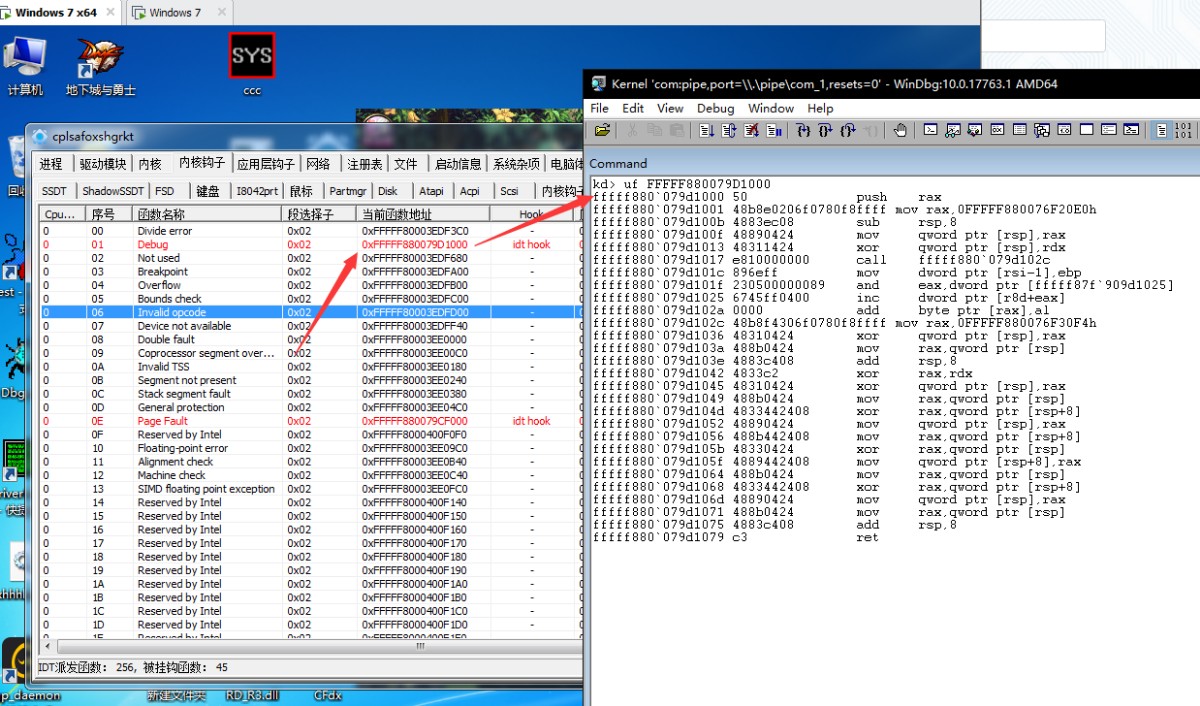Viewport: 1200px width, 706px height.
Task: Switch to the 应用层钩子 tab
Action: coord(265,164)
